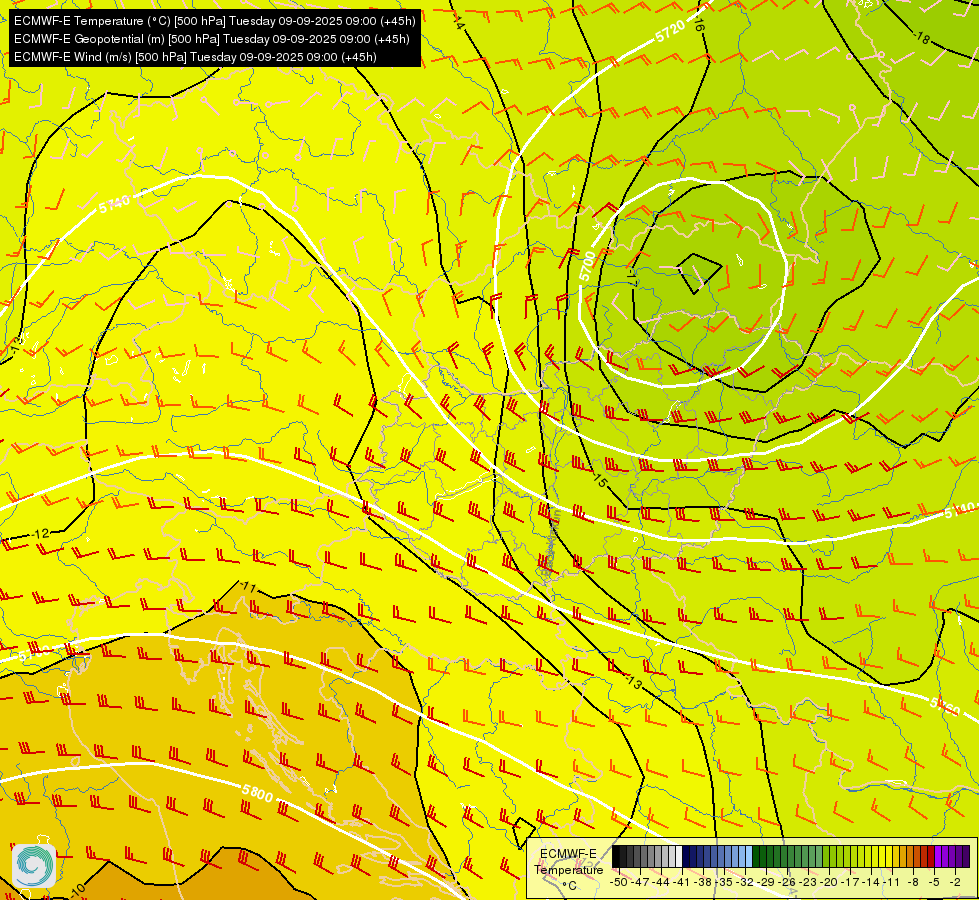Click the -16 isotherm label
Screen dimensions: 979x900
698,26
